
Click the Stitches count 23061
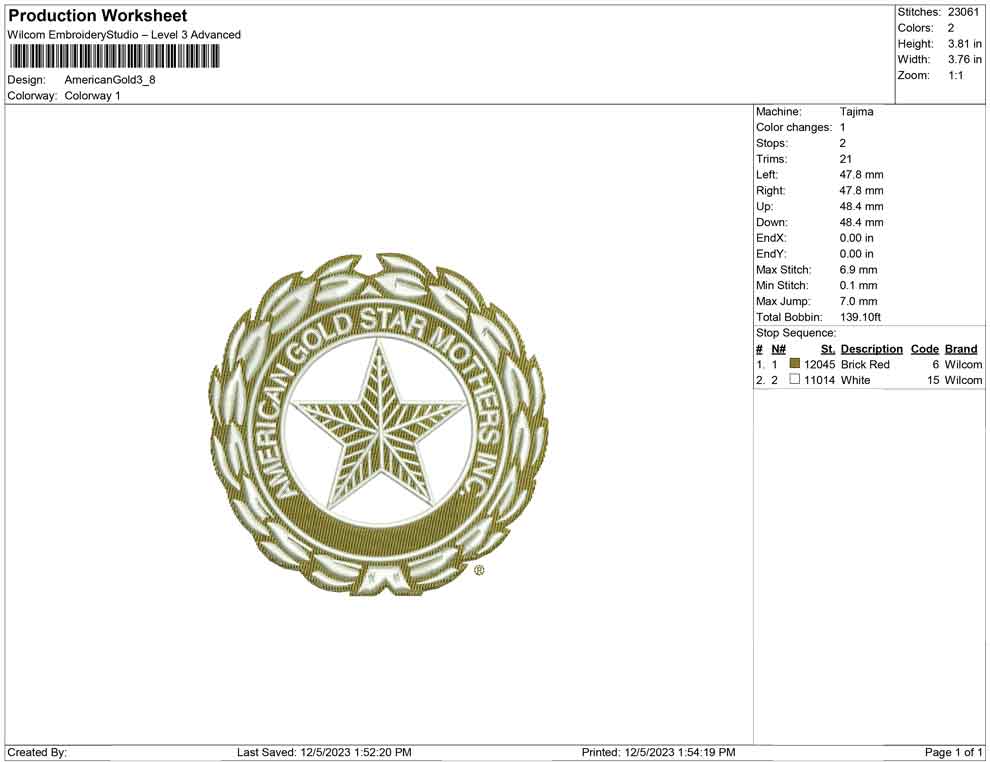[963, 12]
